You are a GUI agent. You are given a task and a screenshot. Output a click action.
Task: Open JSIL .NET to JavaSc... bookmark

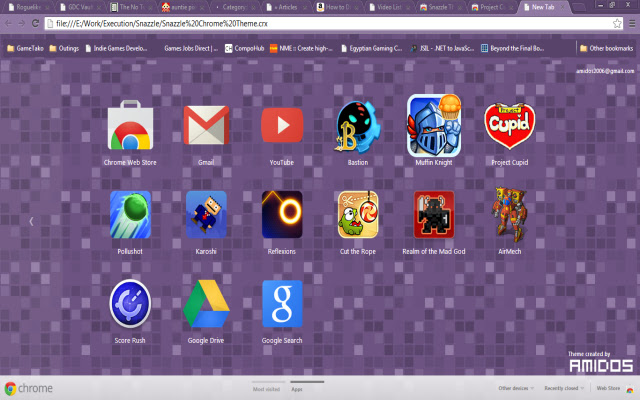click(x=442, y=48)
